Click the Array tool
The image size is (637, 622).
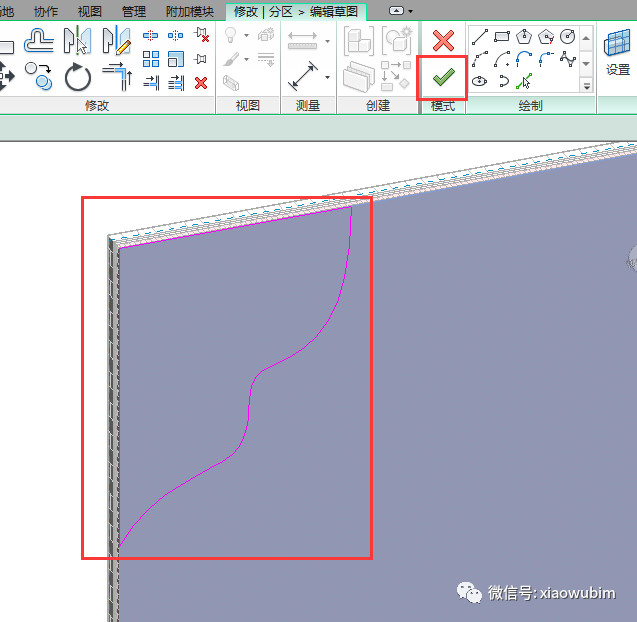coord(151,59)
